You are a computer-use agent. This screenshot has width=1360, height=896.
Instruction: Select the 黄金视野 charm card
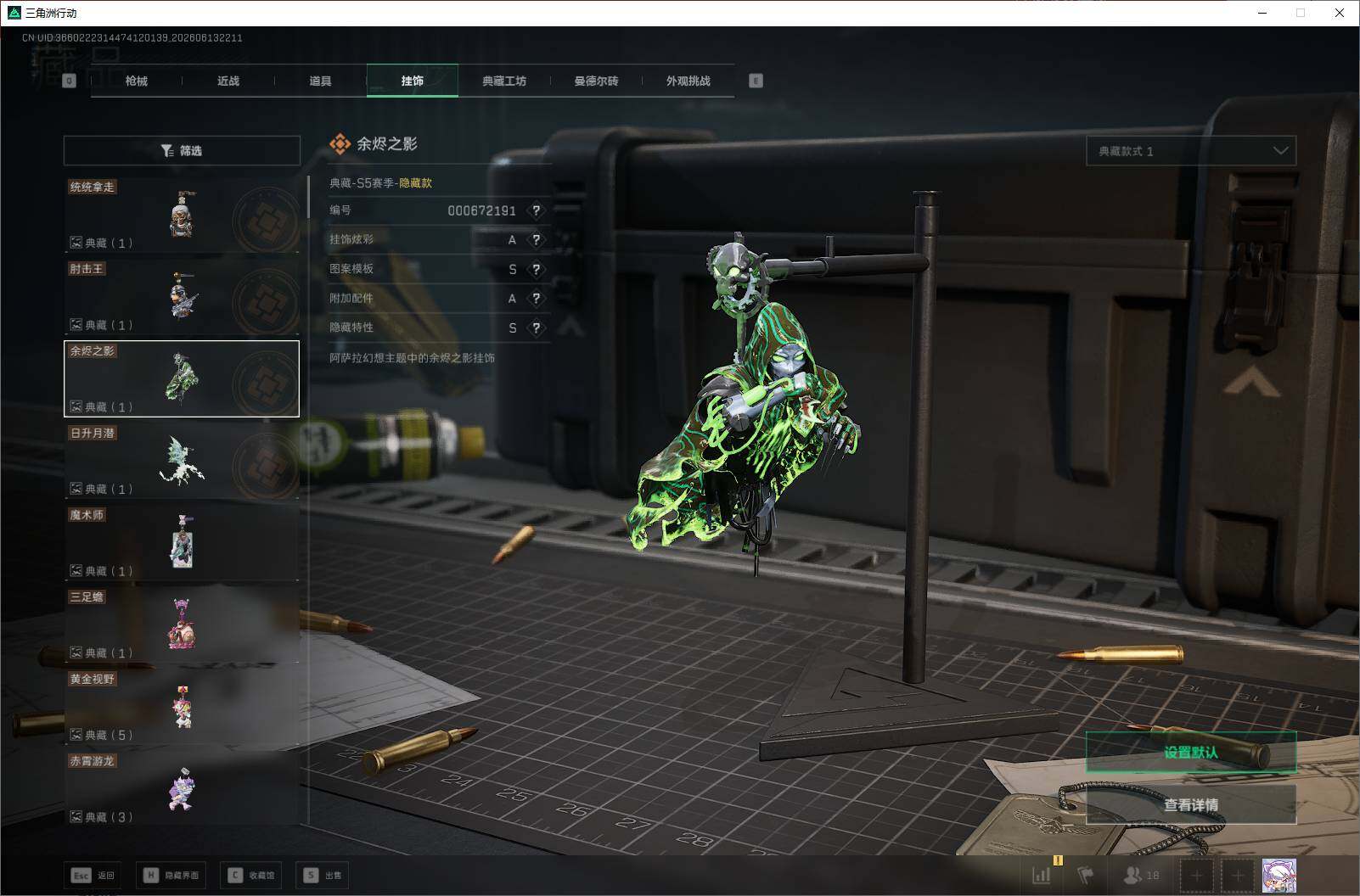pos(182,707)
